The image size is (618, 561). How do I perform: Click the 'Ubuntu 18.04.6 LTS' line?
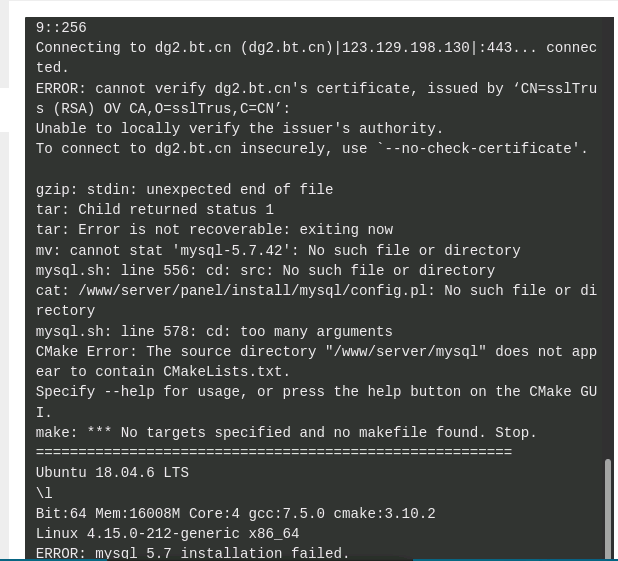point(112,472)
